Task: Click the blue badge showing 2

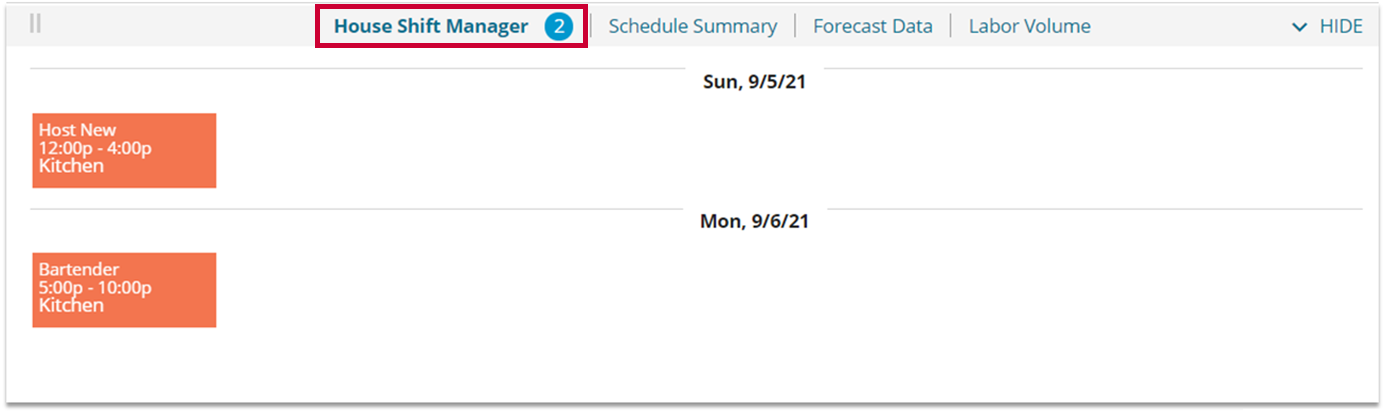Action: click(558, 27)
